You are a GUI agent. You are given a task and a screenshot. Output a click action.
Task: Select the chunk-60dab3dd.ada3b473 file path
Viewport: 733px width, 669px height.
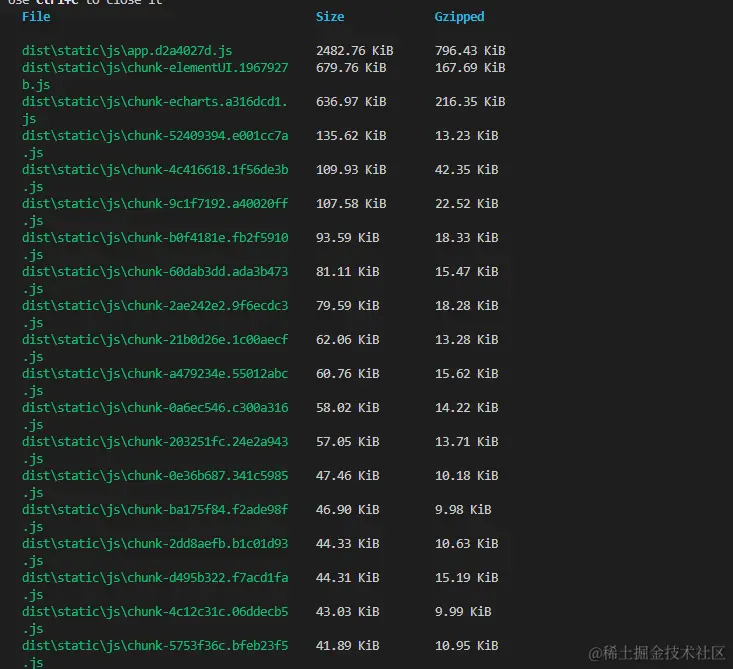155,272
